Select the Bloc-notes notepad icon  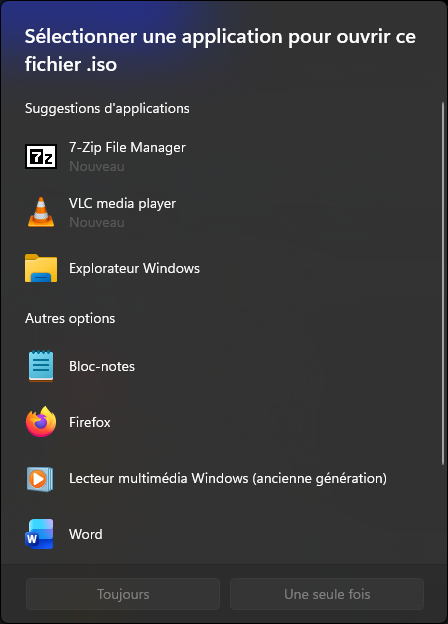41,366
